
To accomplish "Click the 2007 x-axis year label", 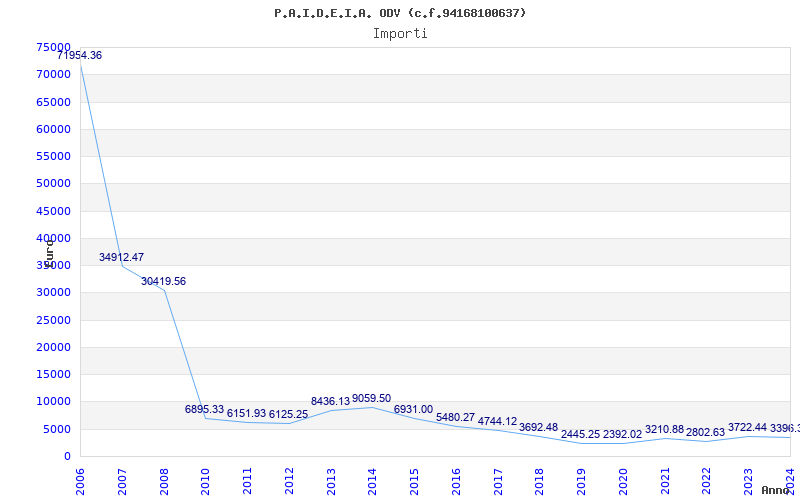I will pyautogui.click(x=122, y=481).
